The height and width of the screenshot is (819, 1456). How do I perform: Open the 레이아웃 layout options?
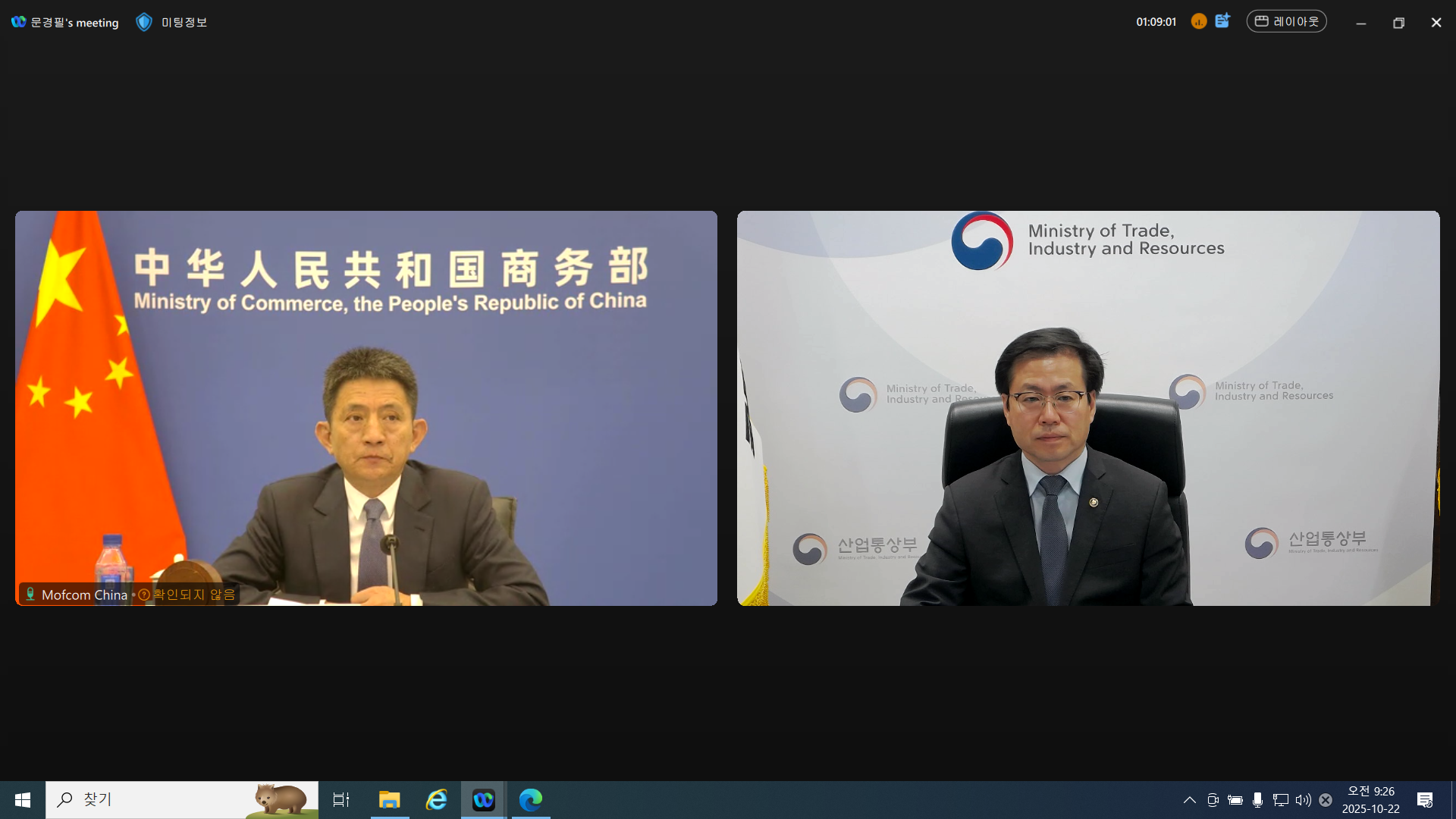(x=1287, y=21)
